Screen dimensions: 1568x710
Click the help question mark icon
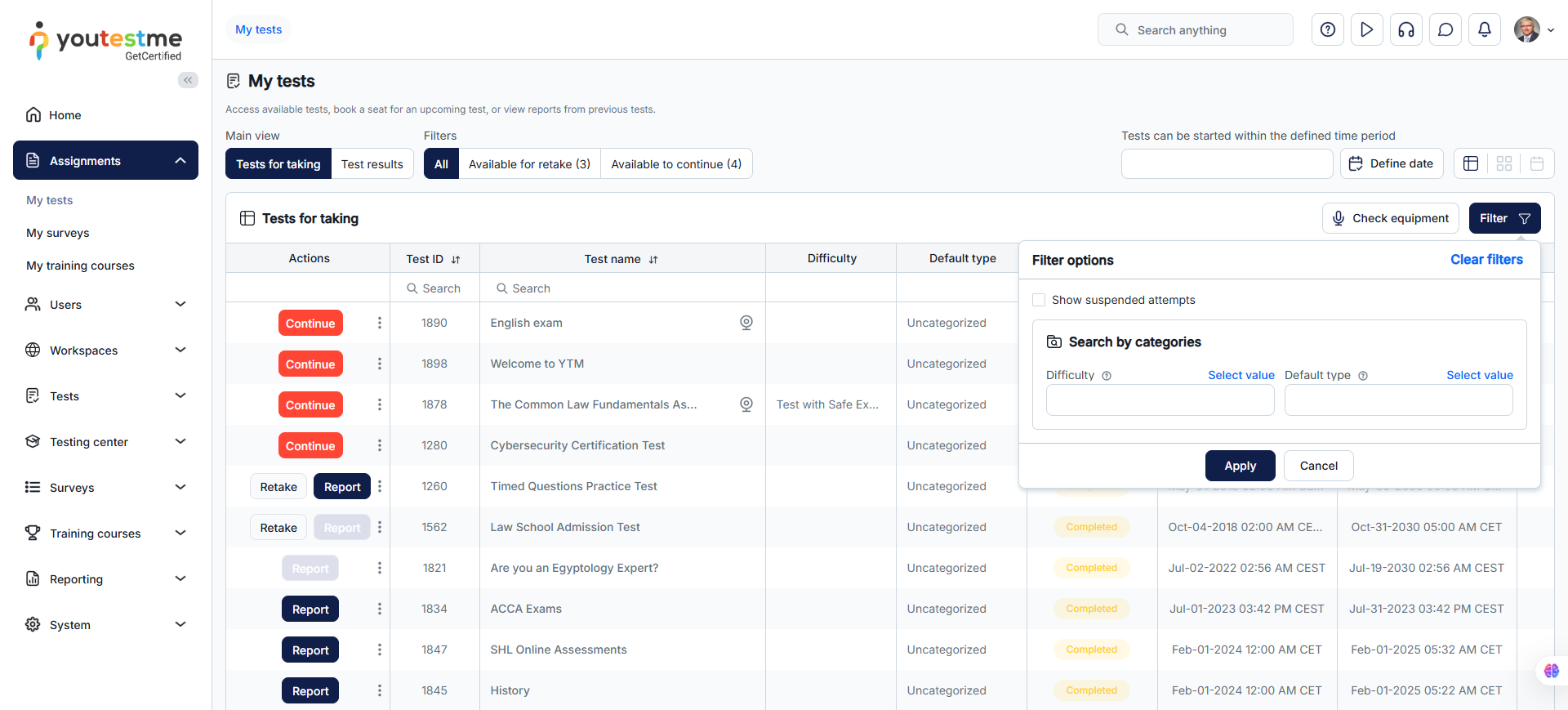coord(1328,30)
